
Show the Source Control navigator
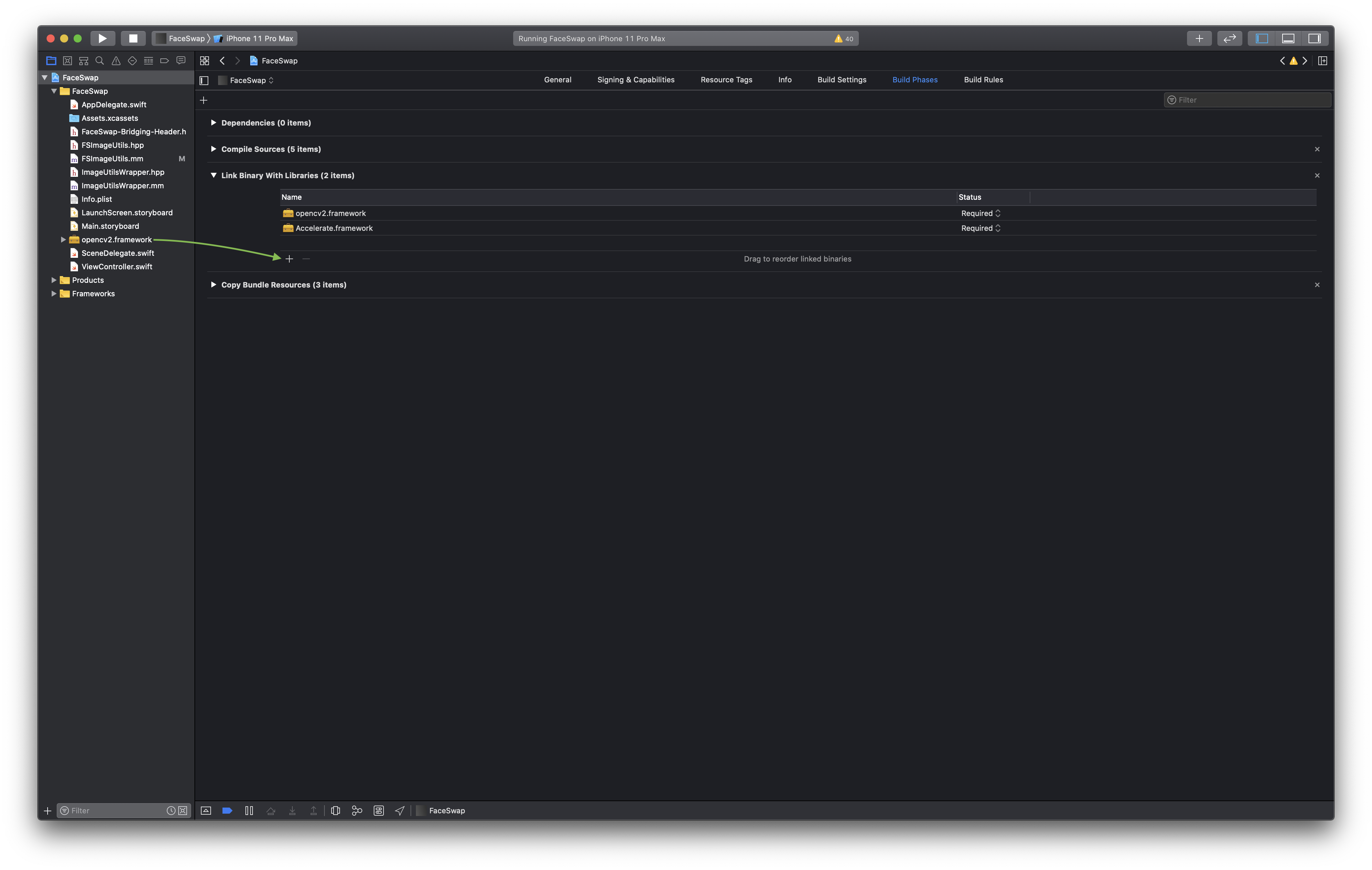point(67,60)
